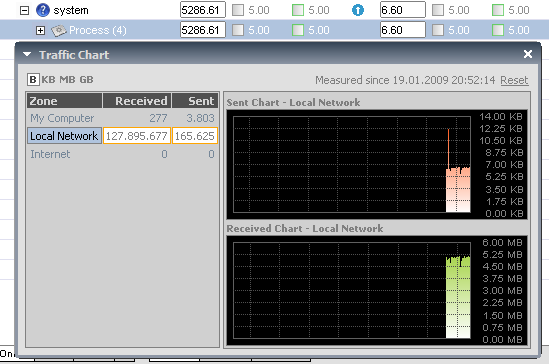Click the blue question mark system icon
The width and height of the screenshot is (549, 364).
coord(43,10)
